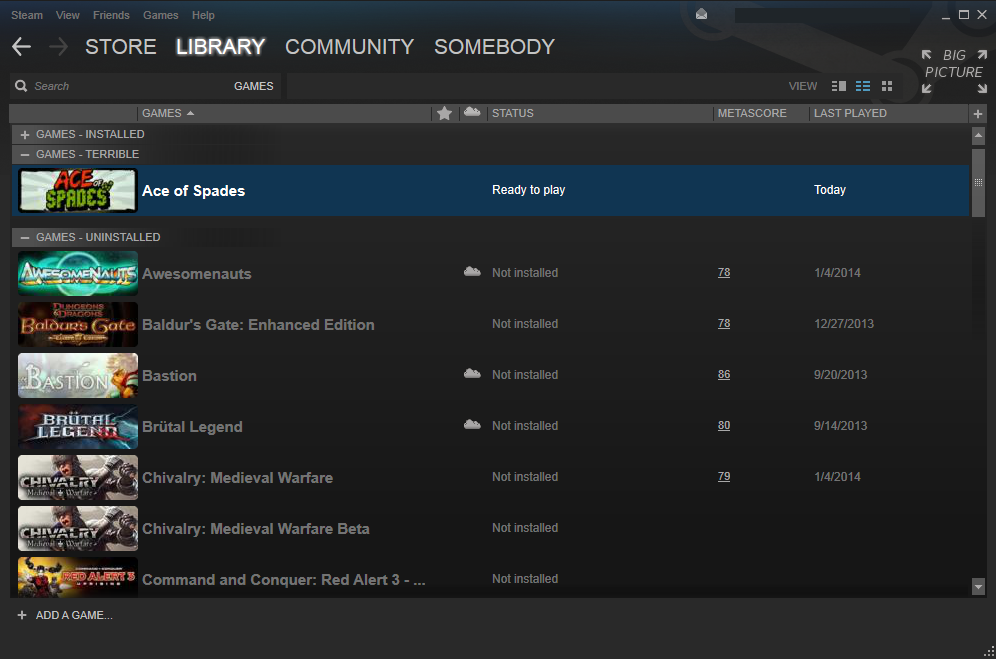
Task: Select Command and Conquer: Red Alert 3 title
Action: click(283, 580)
